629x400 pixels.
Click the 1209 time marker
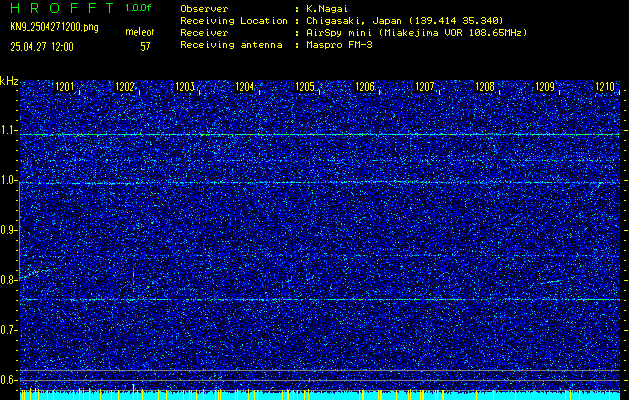(x=545, y=87)
